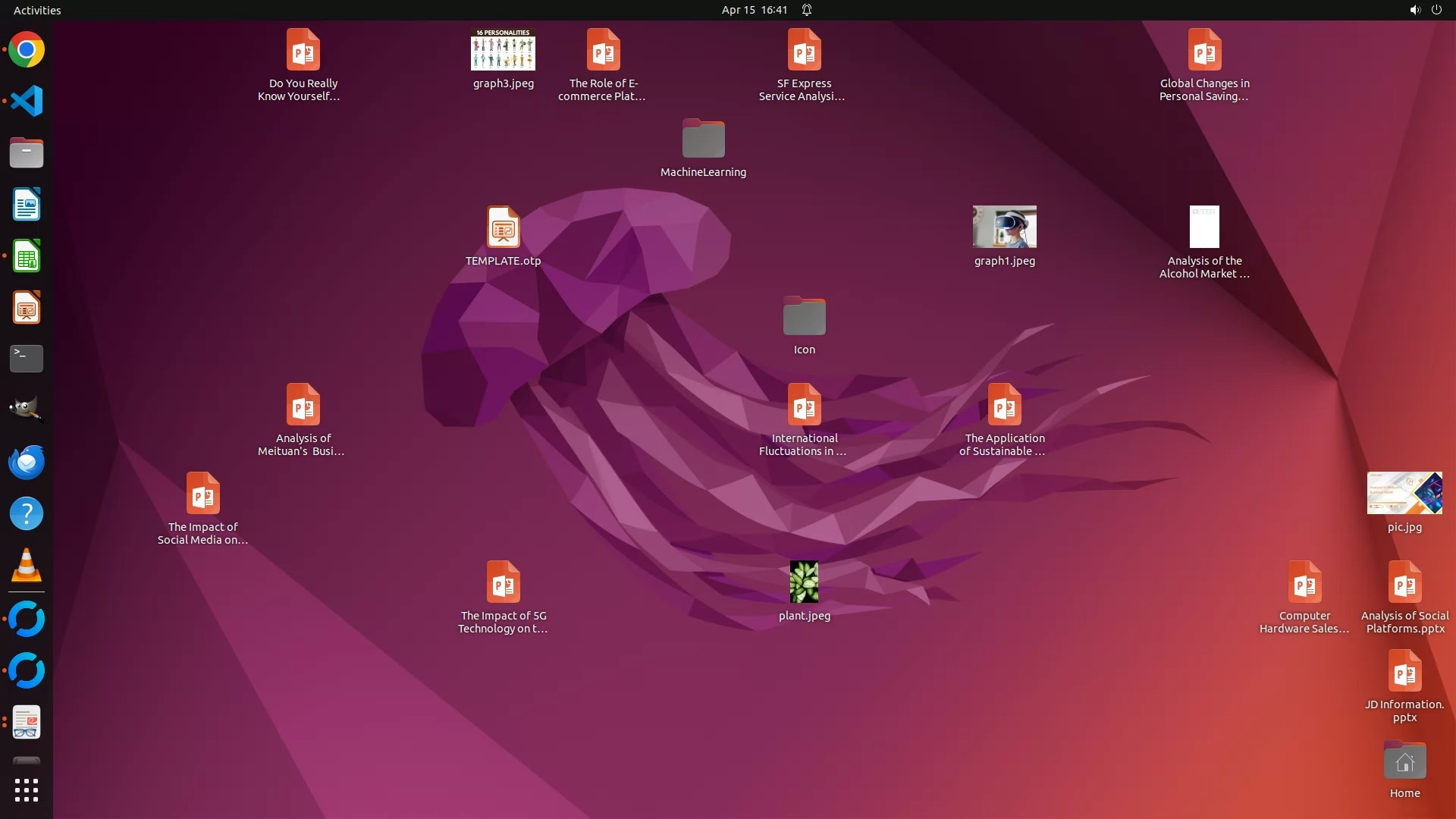1456x819 pixels.
Task: Open the Terminal dock icon
Action: pos(27,359)
